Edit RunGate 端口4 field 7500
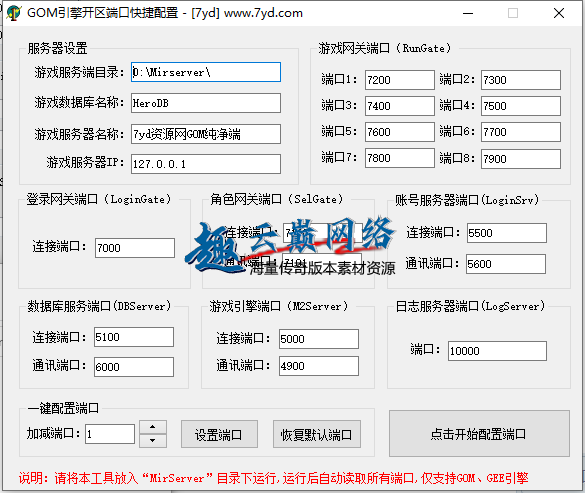 [x=520, y=106]
